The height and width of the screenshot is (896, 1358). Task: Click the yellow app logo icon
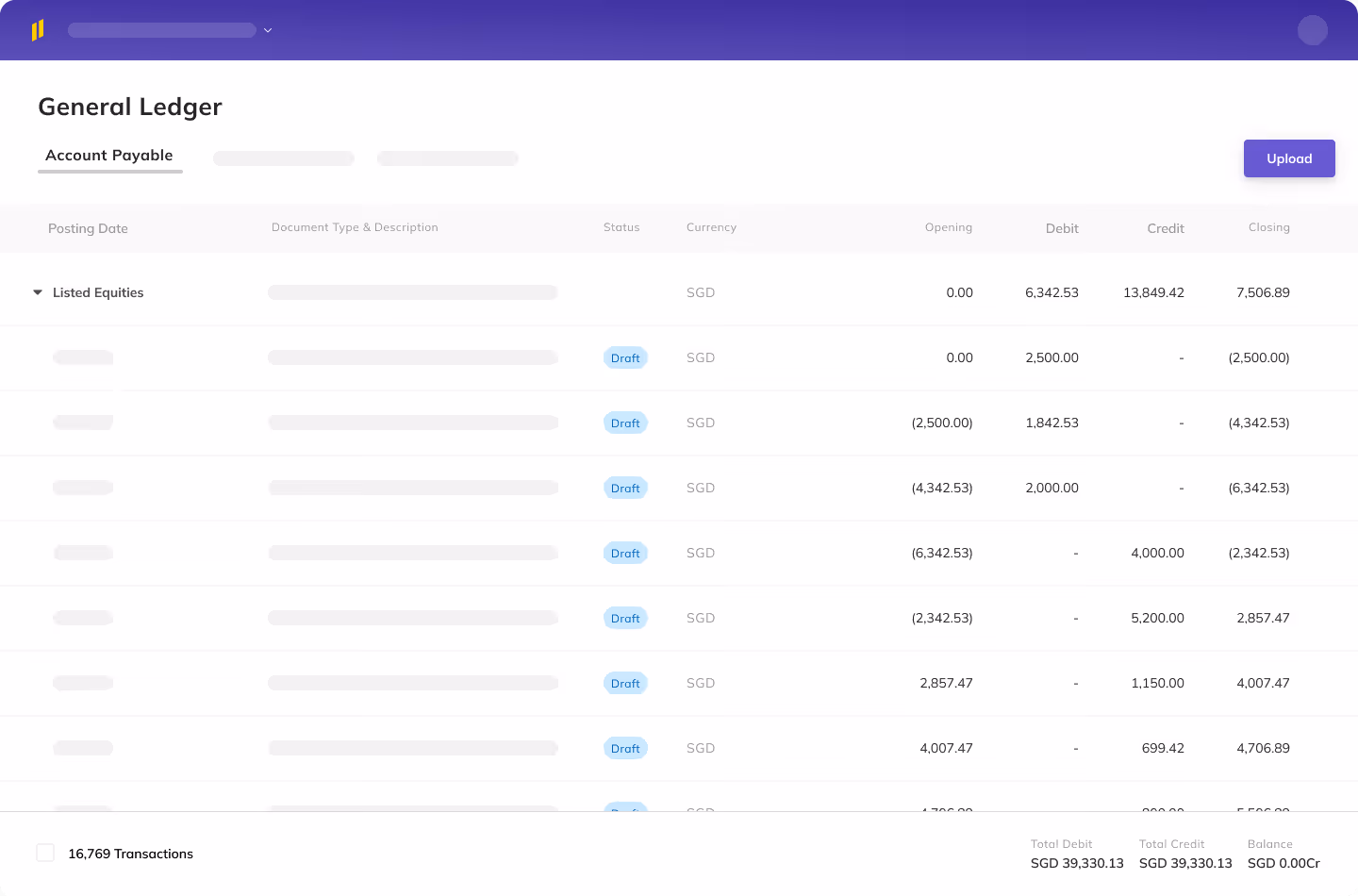(x=38, y=30)
